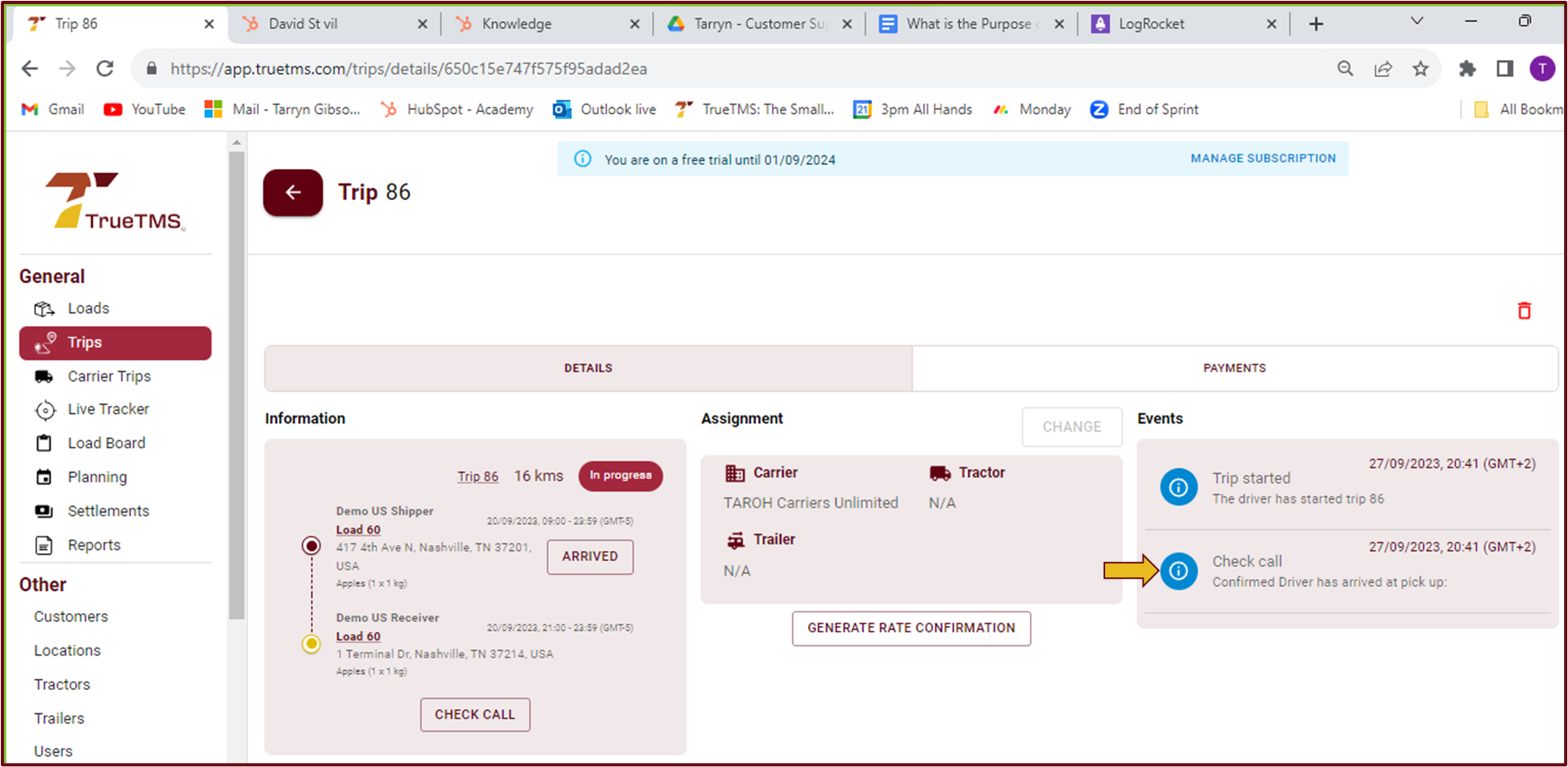
Task: Click the red delete trash icon
Action: [x=1524, y=311]
